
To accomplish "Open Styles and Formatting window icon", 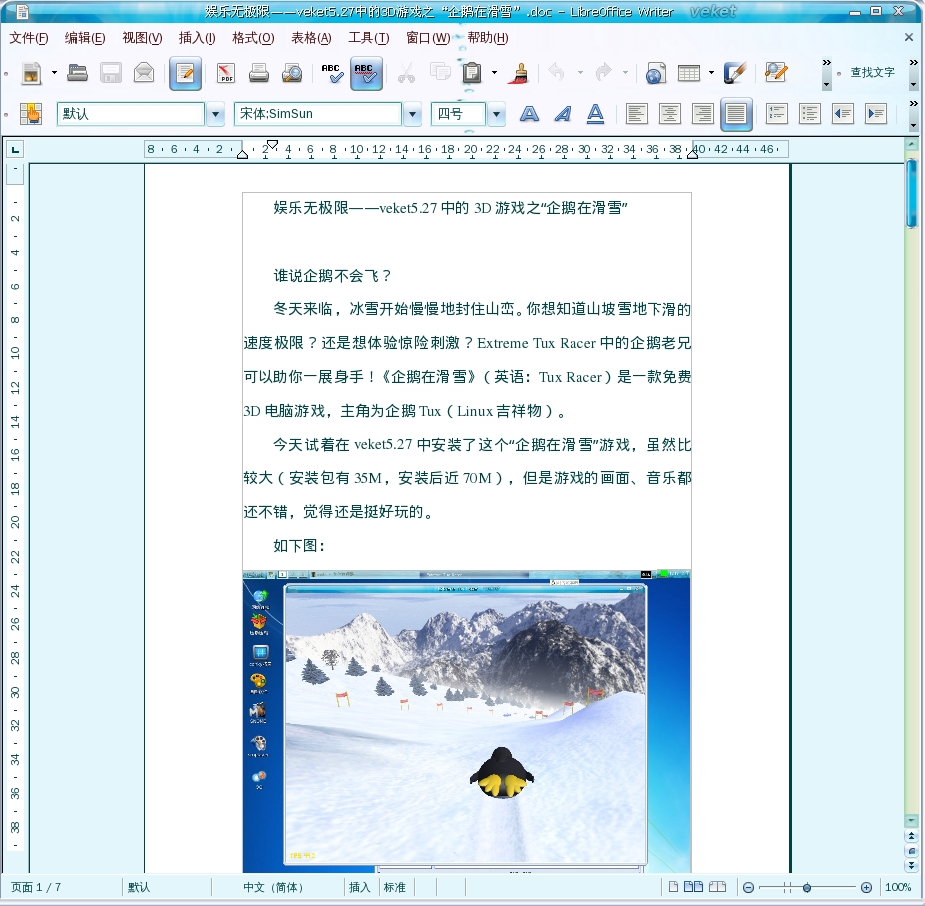I will pyautogui.click(x=31, y=113).
